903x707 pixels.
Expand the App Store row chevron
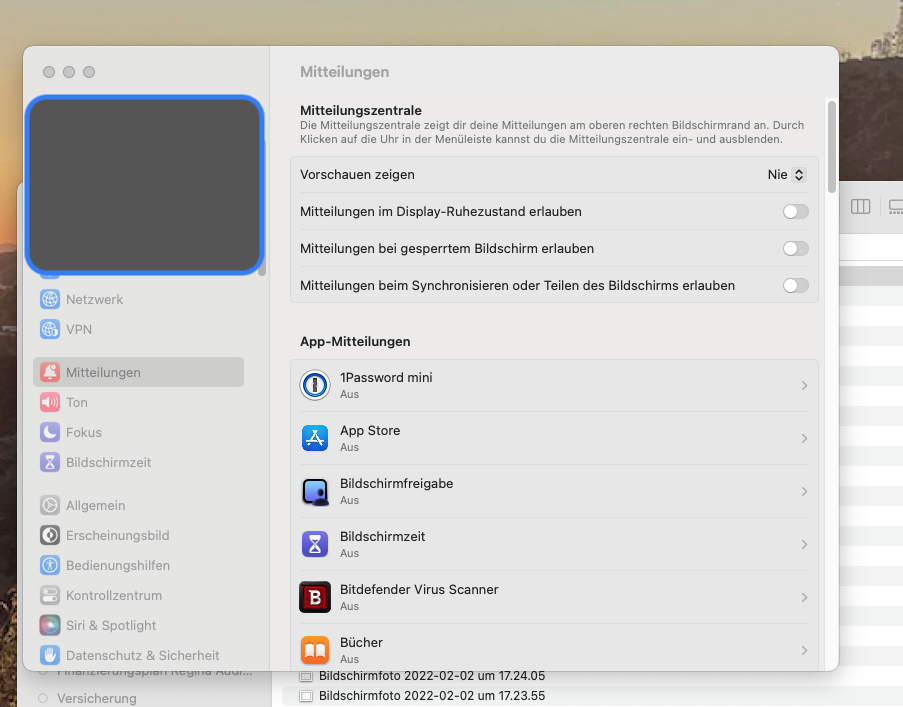pyautogui.click(x=804, y=439)
